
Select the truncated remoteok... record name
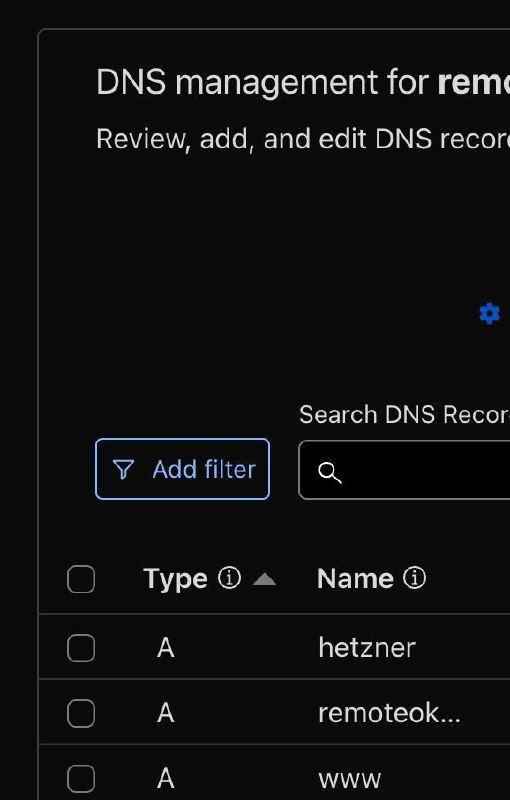(x=389, y=713)
